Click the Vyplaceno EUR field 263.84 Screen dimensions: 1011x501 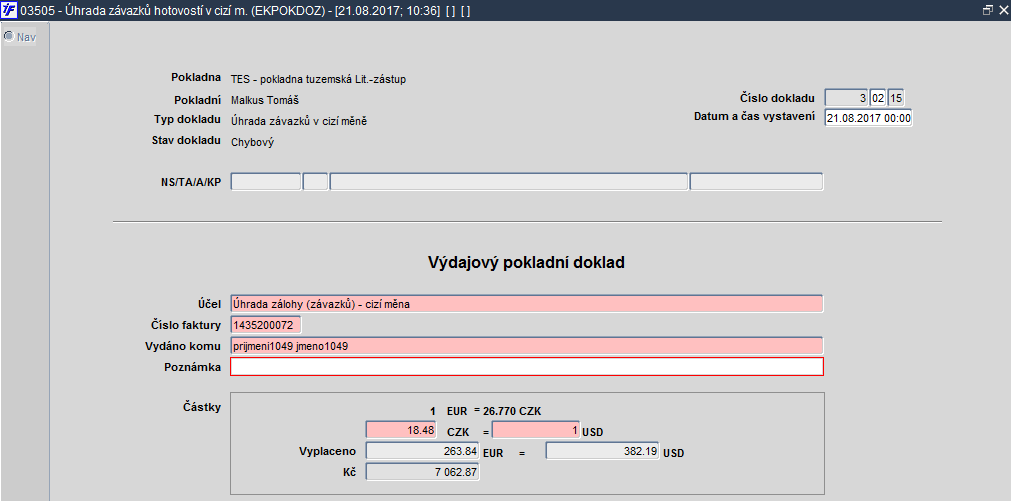(x=423, y=451)
